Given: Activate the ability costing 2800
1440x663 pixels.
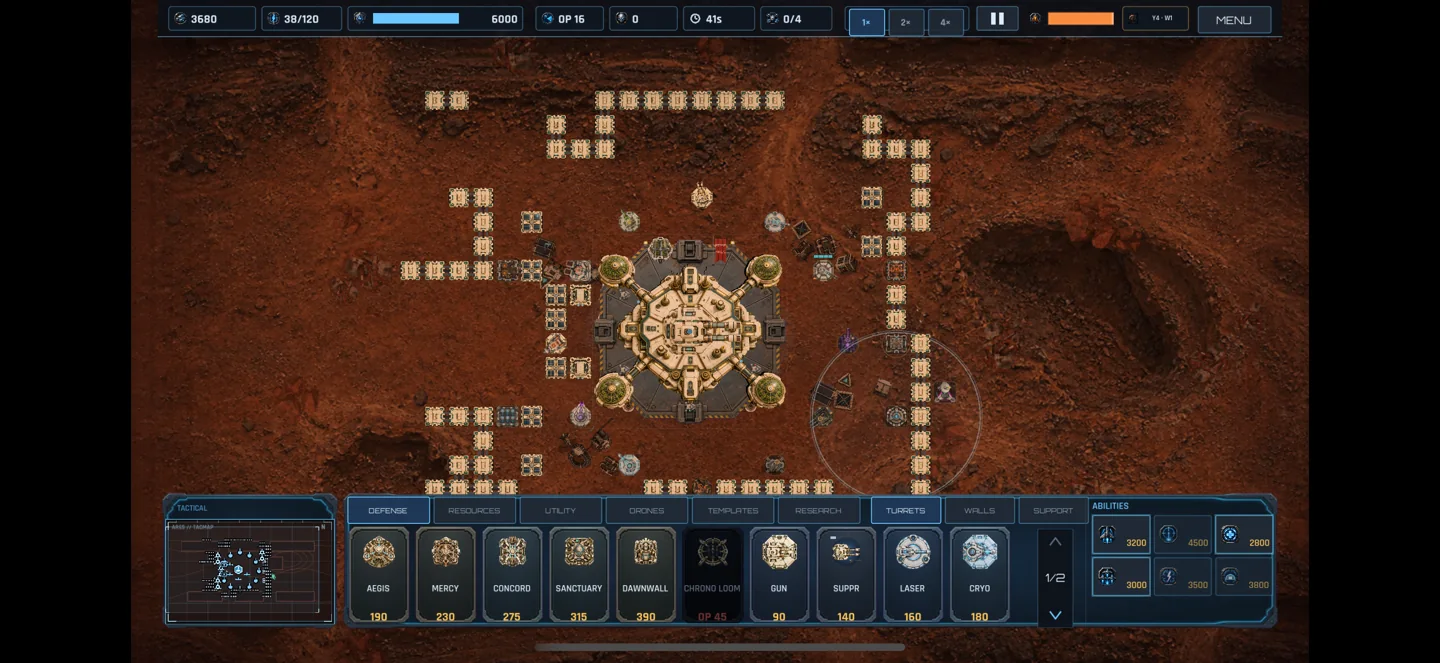Looking at the screenshot, I should coord(1244,535).
